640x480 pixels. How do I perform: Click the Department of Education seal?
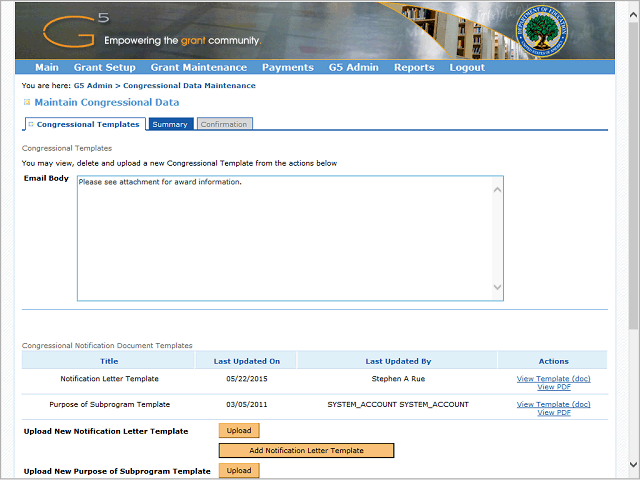click(x=542, y=31)
